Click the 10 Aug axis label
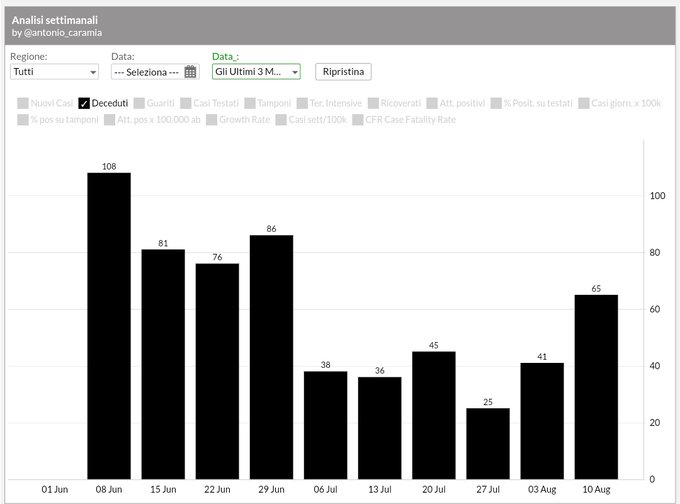 coord(596,489)
